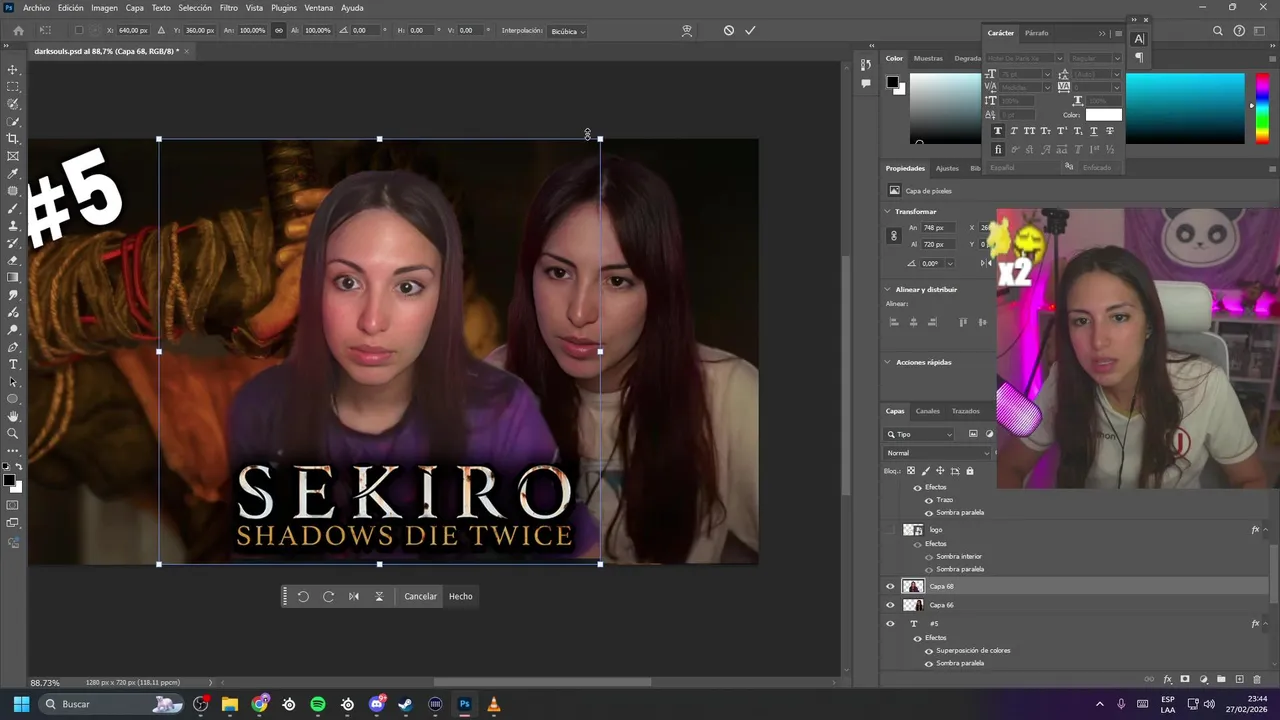
Task: Open the Photoshop search icon
Action: coord(1218,31)
